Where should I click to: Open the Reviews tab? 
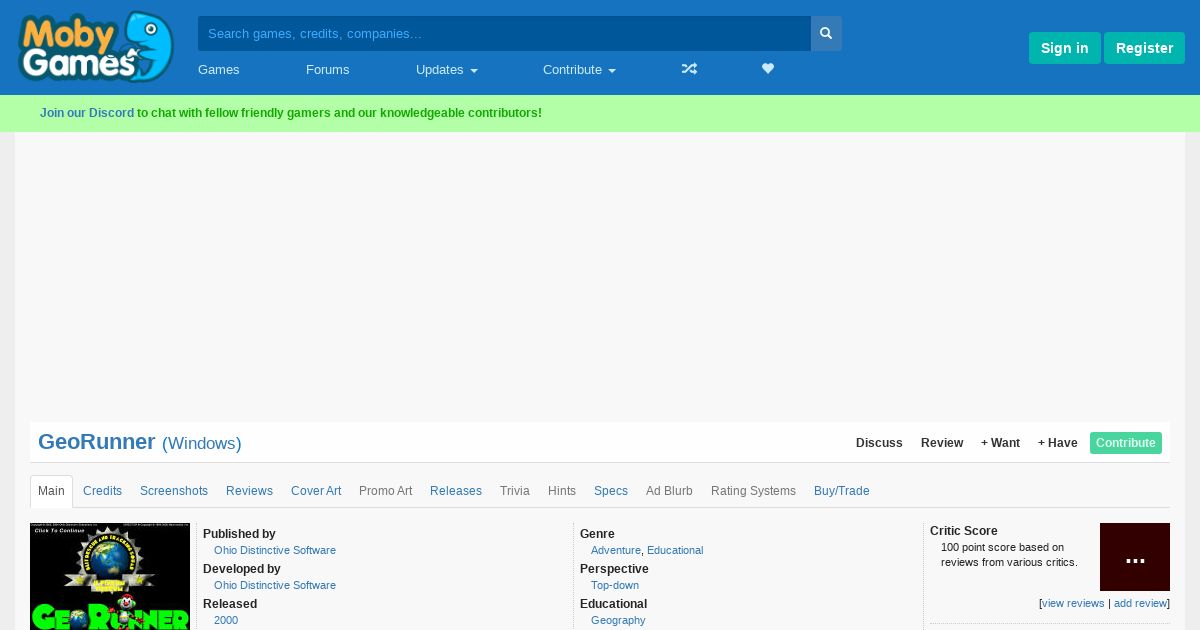[x=249, y=491]
